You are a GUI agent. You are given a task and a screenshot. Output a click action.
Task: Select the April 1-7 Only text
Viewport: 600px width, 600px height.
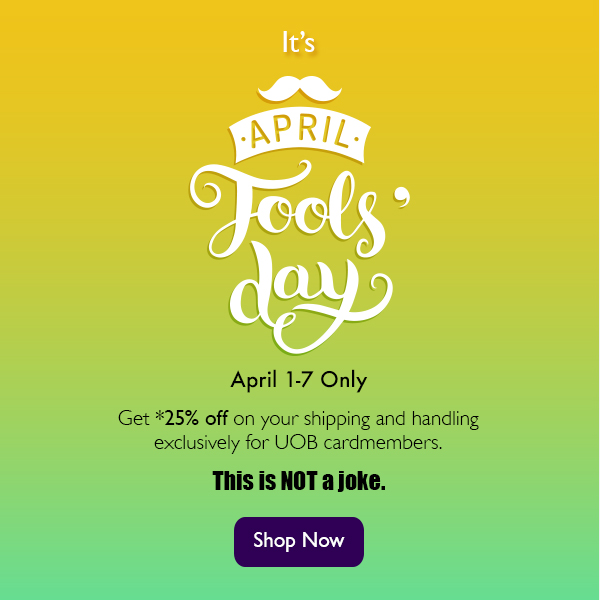(x=299, y=380)
